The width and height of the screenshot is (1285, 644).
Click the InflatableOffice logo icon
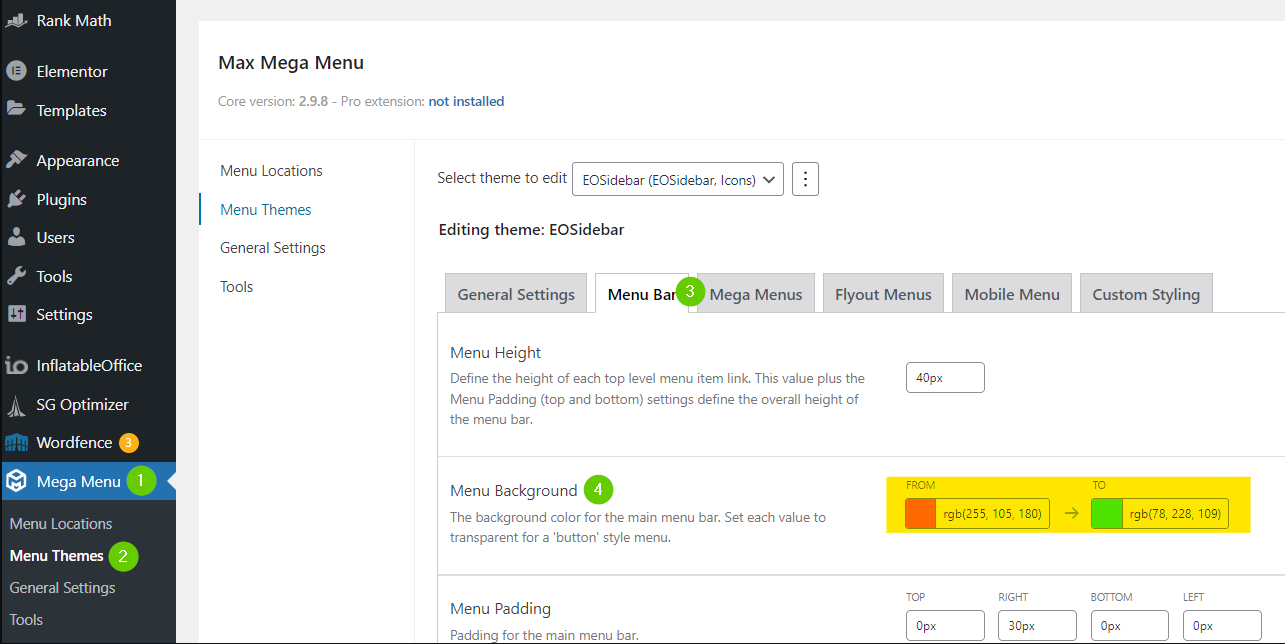[x=16, y=365]
